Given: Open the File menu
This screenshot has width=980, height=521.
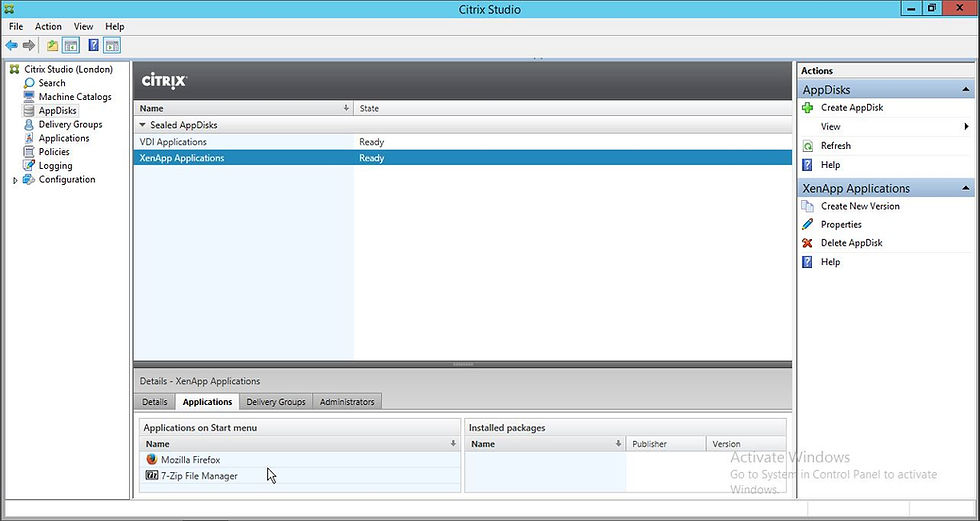Looking at the screenshot, I should [x=16, y=26].
